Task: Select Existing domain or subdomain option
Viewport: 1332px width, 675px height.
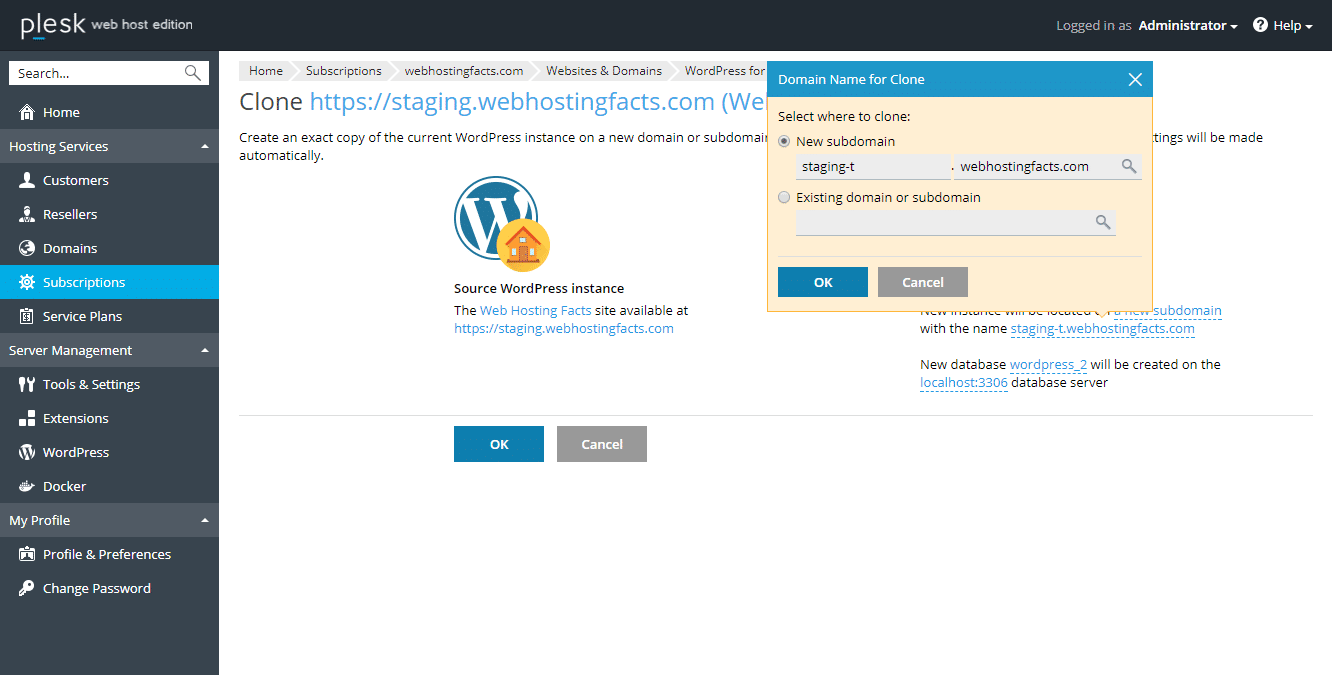Action: tap(784, 197)
